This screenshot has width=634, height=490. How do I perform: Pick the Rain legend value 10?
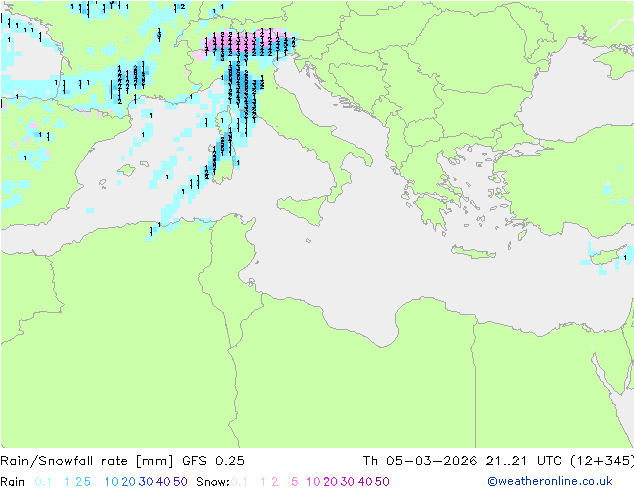112,482
